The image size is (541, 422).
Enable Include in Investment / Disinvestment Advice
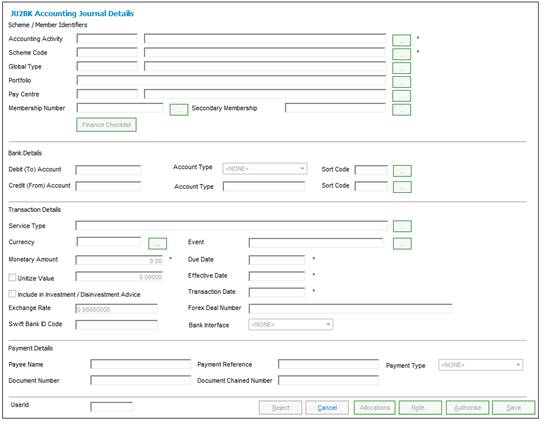(x=12, y=294)
